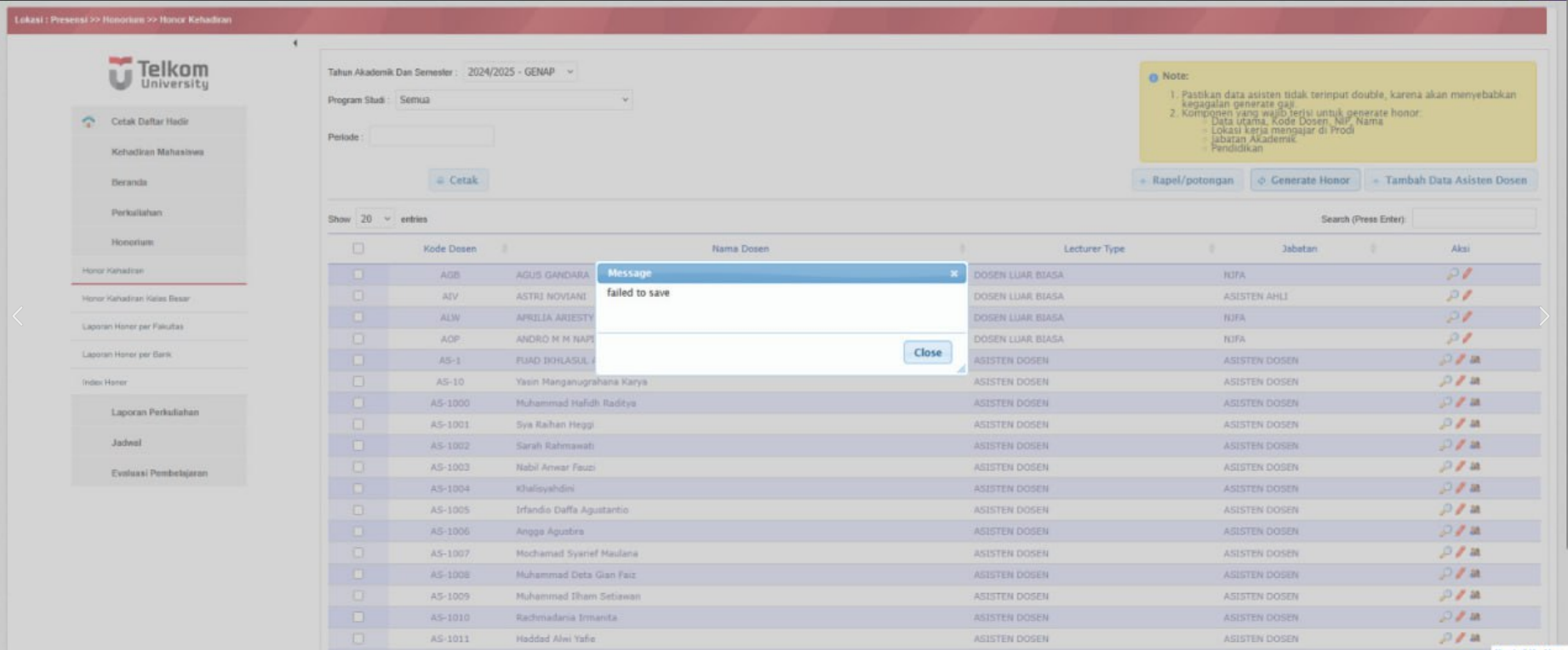
Task: Click the people icon in AS-1000 row
Action: point(1475,402)
